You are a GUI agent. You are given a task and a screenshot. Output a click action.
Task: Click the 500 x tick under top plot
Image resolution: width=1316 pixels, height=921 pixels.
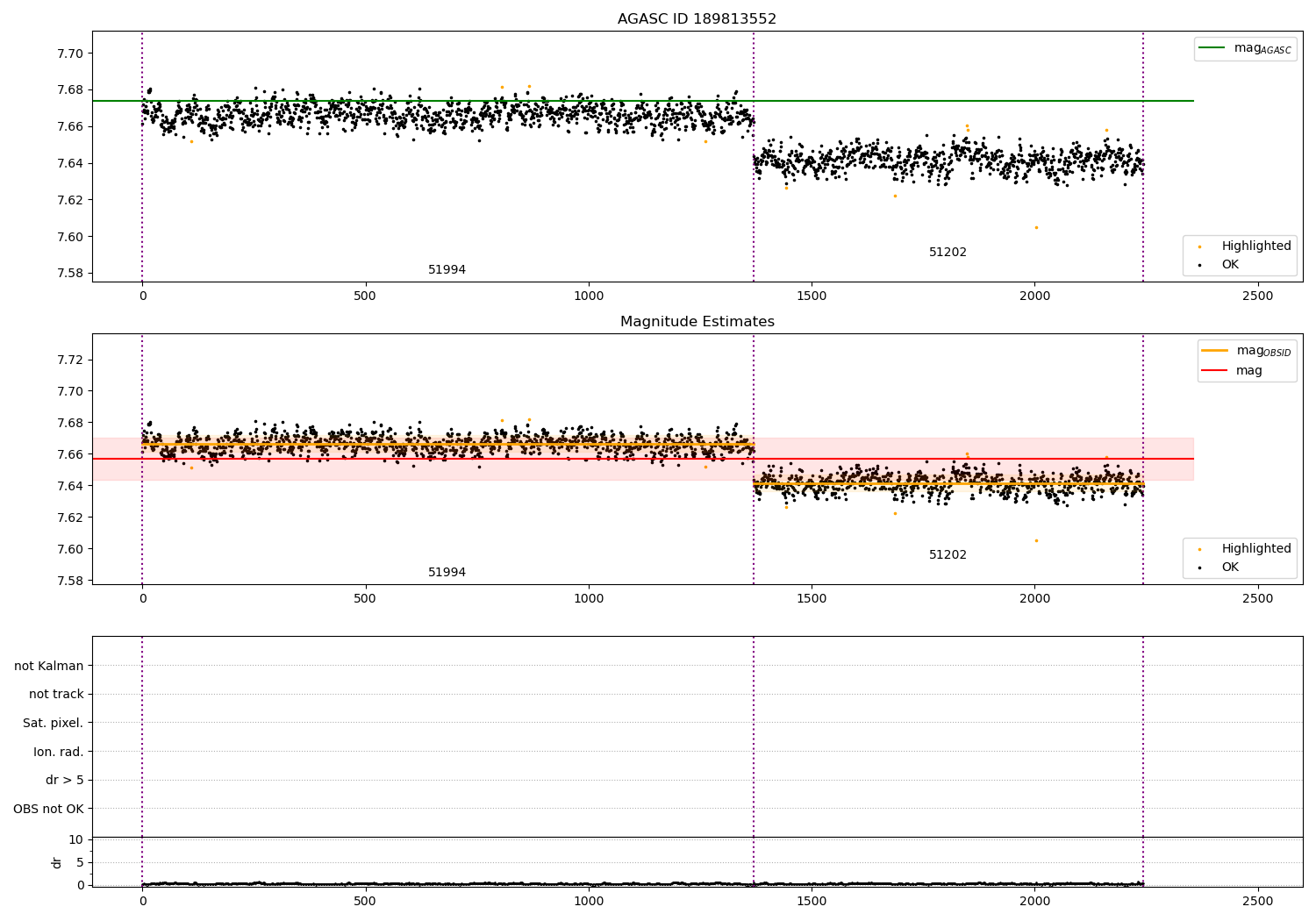(365, 296)
